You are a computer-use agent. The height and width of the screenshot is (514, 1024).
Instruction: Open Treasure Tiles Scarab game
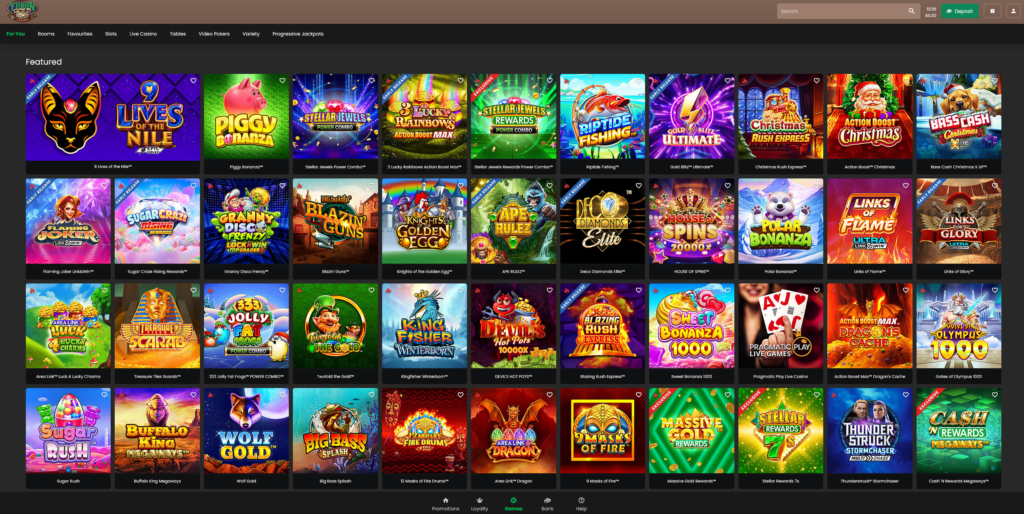157,333
